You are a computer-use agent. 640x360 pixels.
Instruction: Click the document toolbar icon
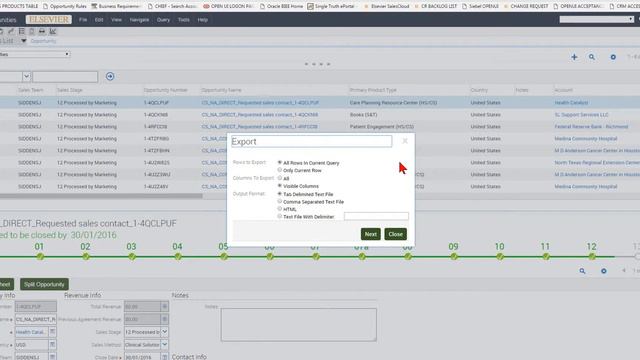(32, 31)
